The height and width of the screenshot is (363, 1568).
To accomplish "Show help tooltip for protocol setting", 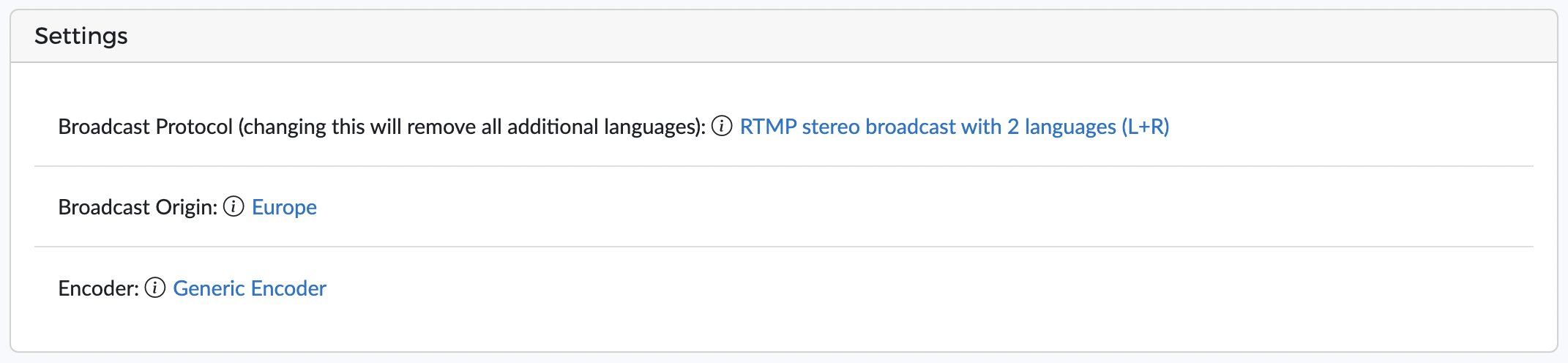I will click(x=722, y=126).
